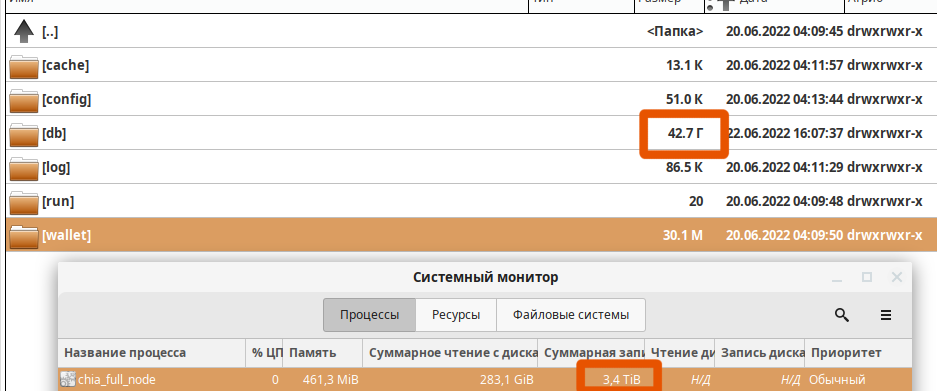Switch to the Процессы tab
Screen dimensions: 937x391
click(x=369, y=314)
